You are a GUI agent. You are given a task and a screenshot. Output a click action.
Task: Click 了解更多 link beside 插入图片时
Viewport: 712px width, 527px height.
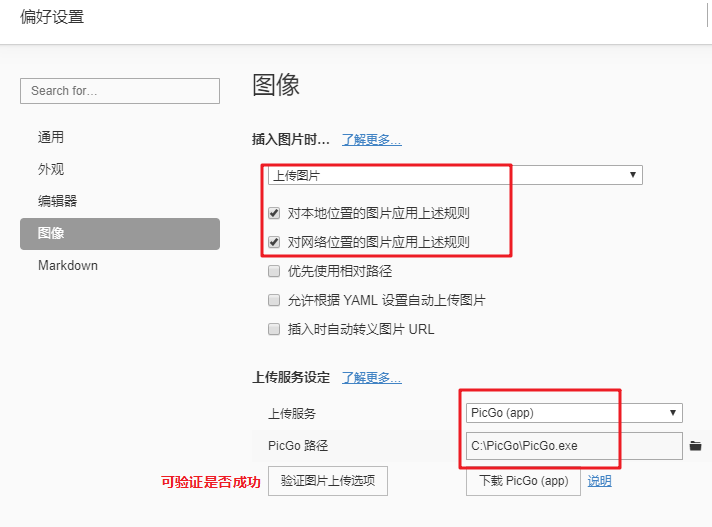[371, 140]
